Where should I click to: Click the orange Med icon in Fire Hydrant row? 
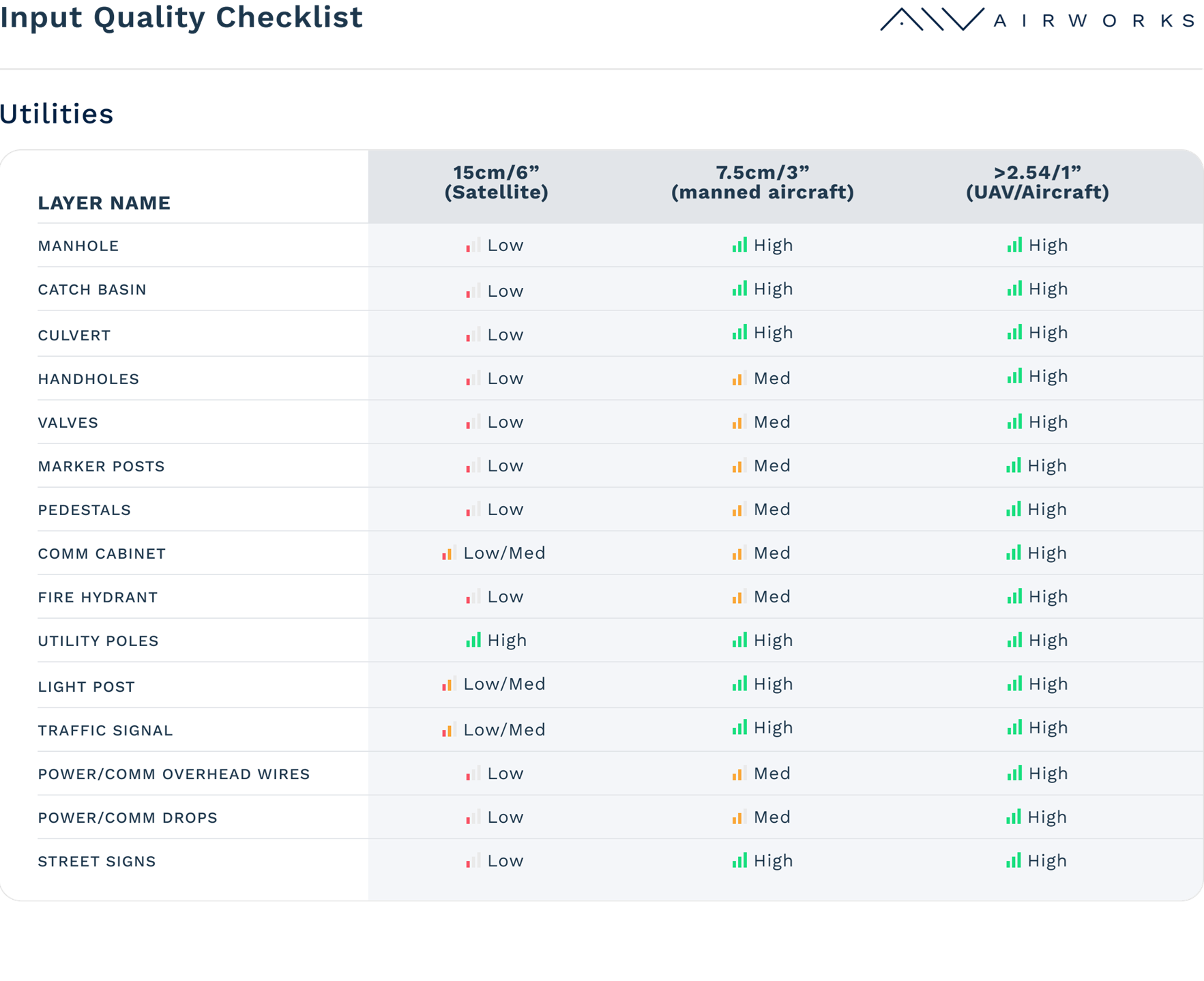tap(738, 596)
